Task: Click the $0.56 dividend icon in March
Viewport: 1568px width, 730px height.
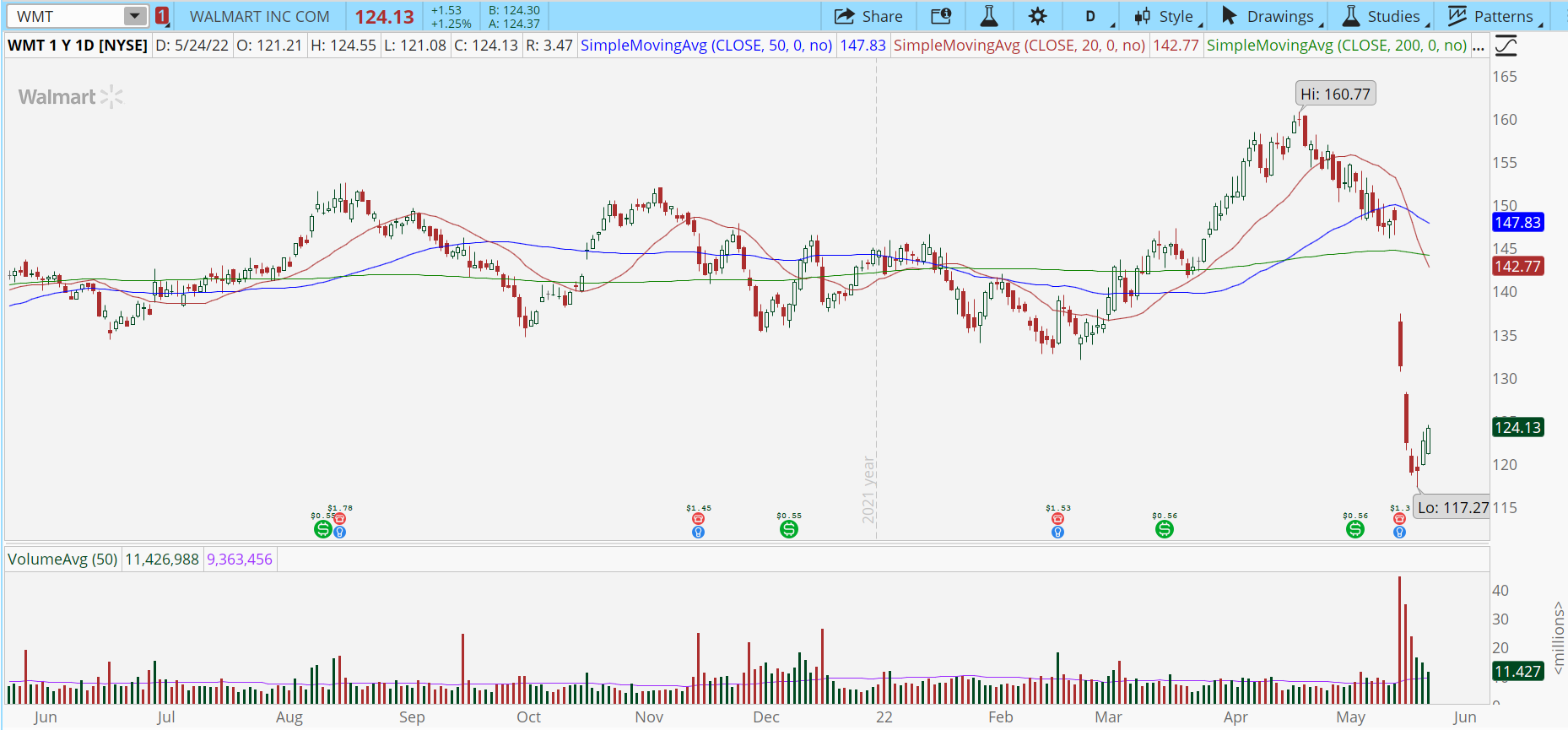Action: pyautogui.click(x=1164, y=529)
